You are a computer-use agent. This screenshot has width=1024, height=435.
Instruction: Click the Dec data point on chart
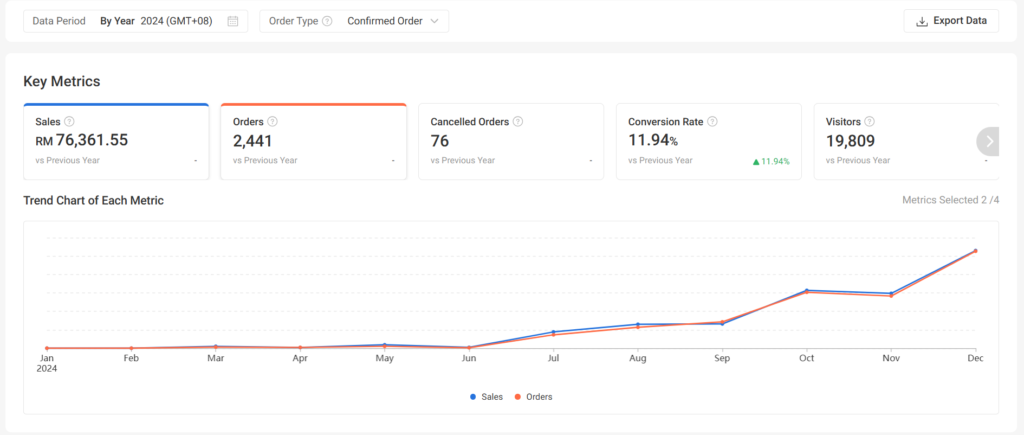(975, 251)
